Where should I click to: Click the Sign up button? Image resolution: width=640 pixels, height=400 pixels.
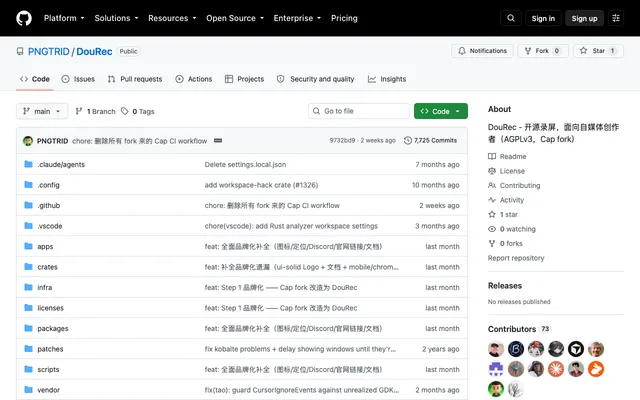(x=584, y=18)
